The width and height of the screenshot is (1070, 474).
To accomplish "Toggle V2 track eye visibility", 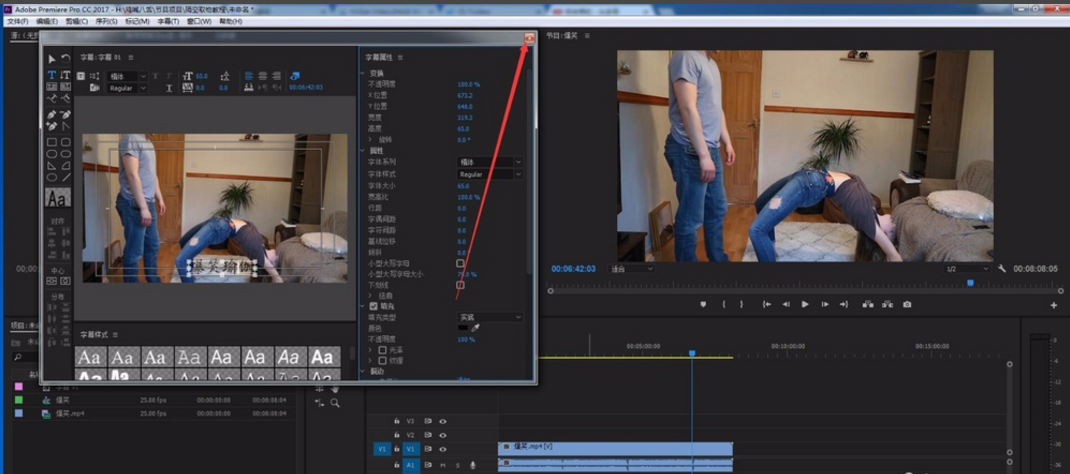I will click(x=443, y=435).
